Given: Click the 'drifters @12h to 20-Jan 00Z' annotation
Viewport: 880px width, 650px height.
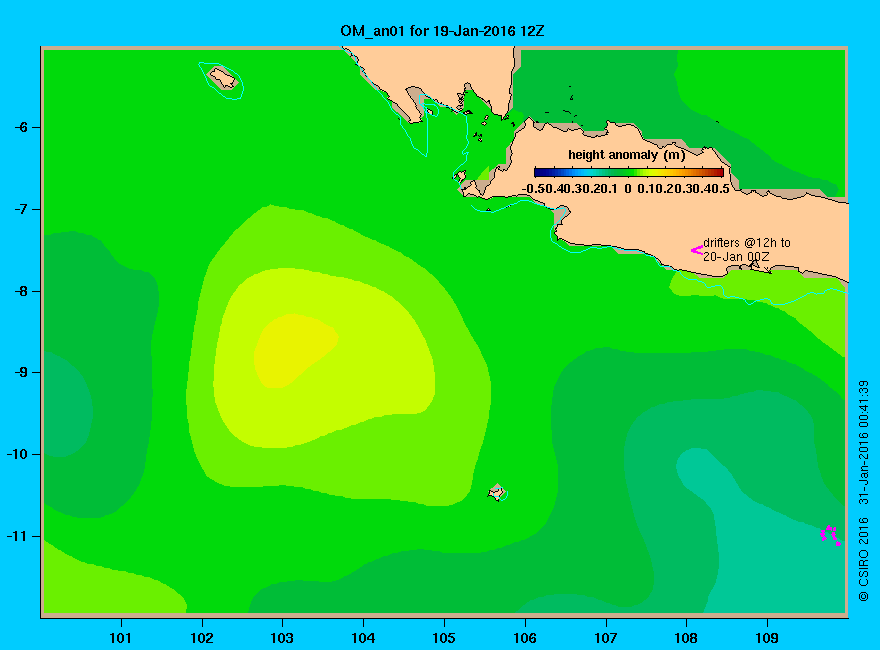Looking at the screenshot, I should 746,250.
